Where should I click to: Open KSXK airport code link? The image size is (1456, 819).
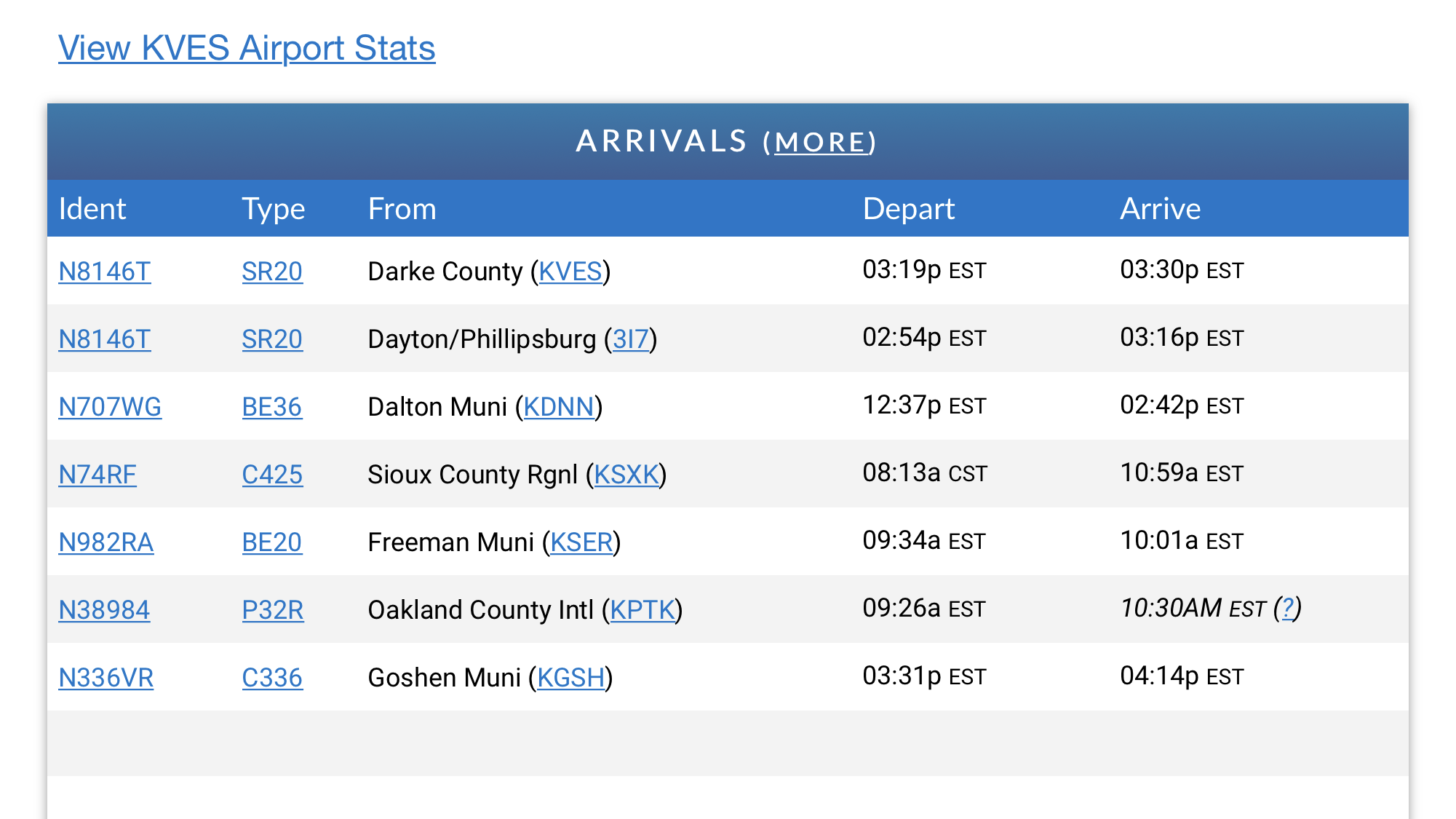point(626,475)
